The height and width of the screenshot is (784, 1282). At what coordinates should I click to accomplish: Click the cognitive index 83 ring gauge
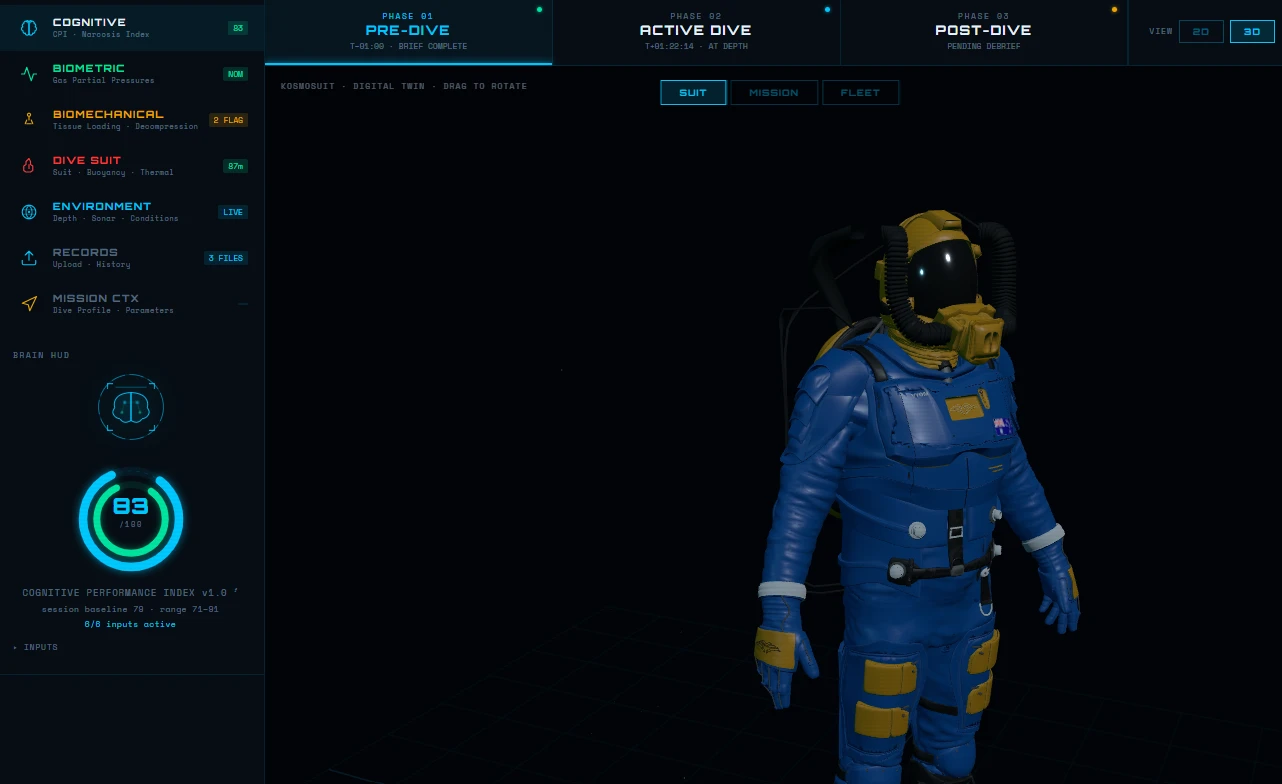(x=131, y=520)
